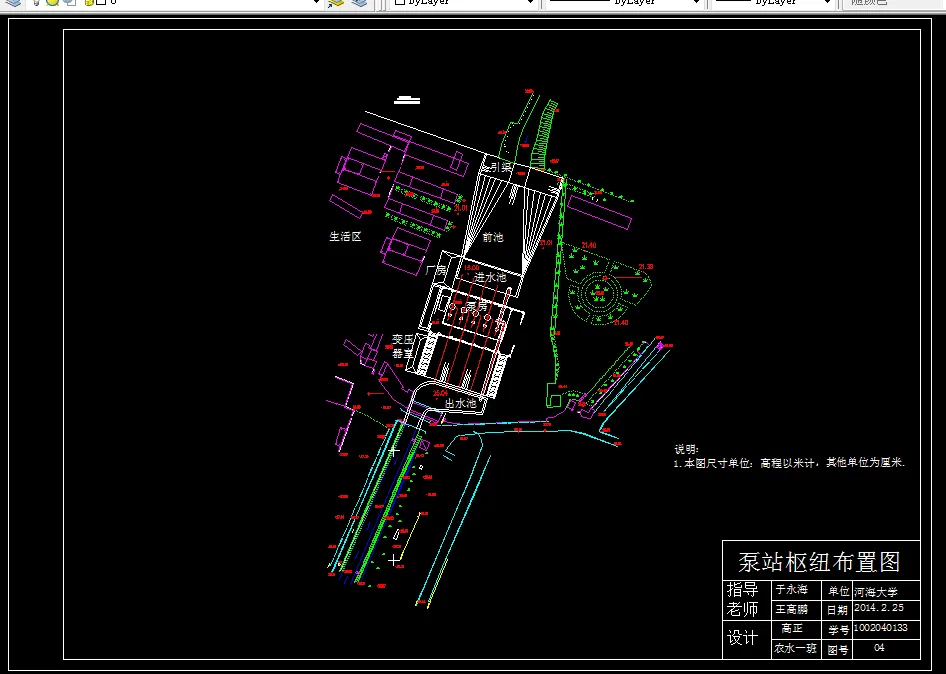Select the date 2014.2.25
Image resolution: width=946 pixels, height=674 pixels.
click(x=879, y=608)
